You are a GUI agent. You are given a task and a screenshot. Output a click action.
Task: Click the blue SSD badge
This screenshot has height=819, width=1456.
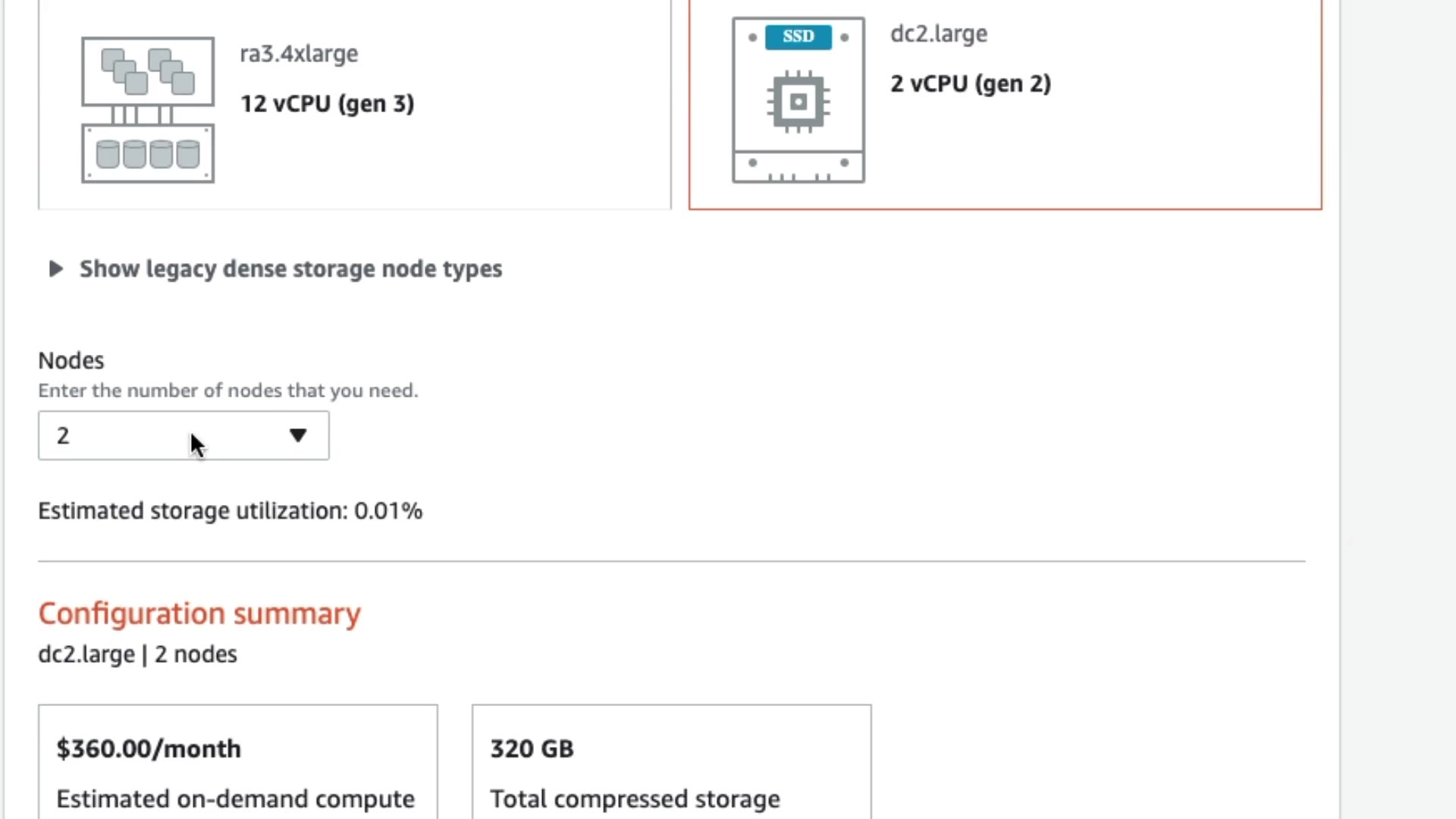coord(798,36)
